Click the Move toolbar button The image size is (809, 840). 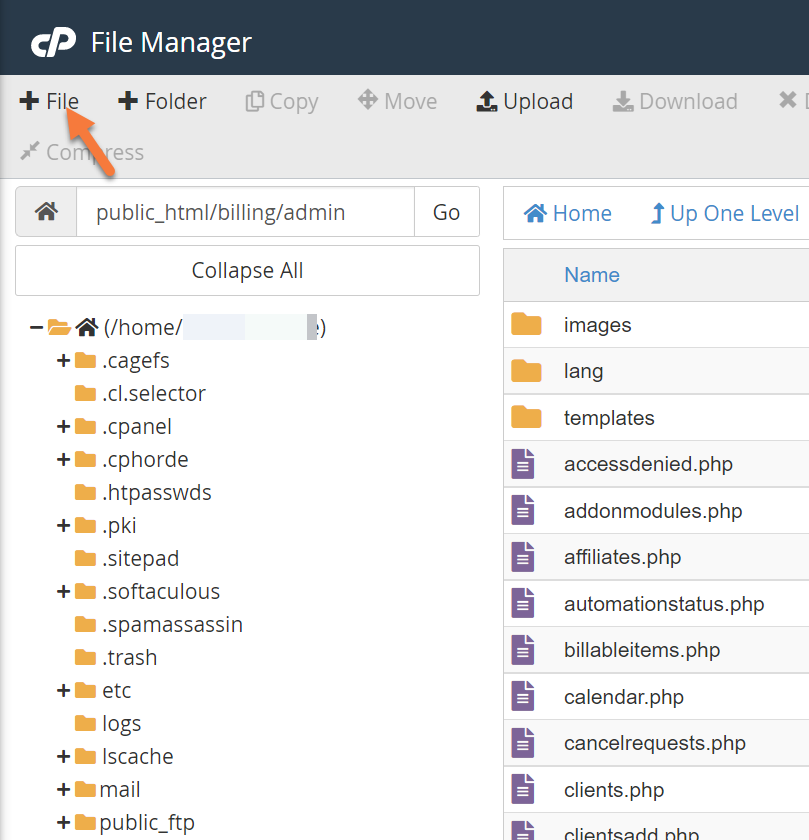pyautogui.click(x=397, y=101)
